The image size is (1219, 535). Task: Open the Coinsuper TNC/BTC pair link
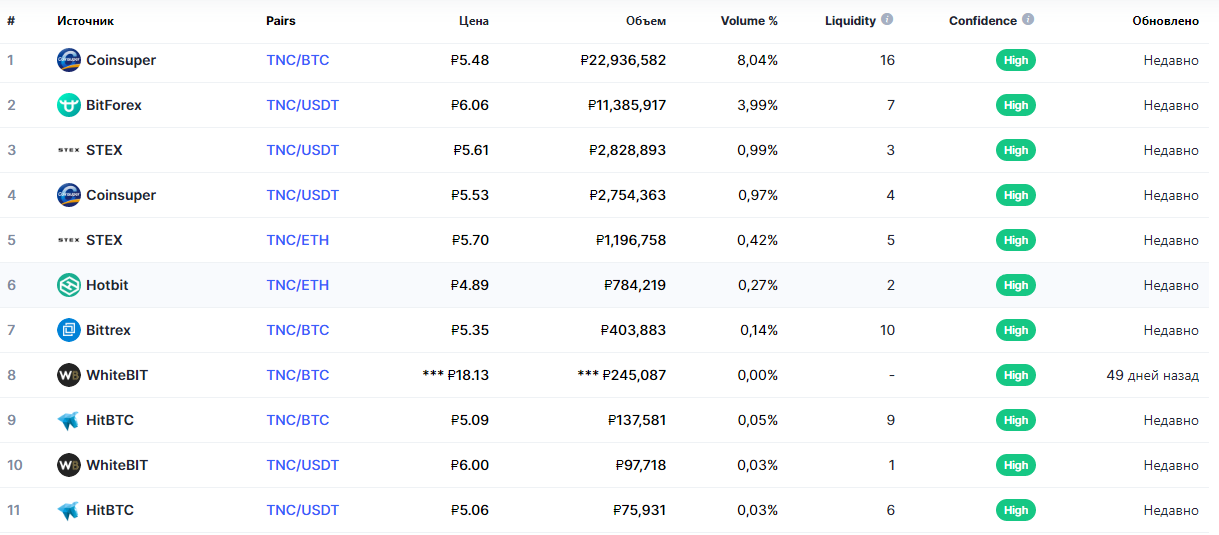pyautogui.click(x=297, y=60)
